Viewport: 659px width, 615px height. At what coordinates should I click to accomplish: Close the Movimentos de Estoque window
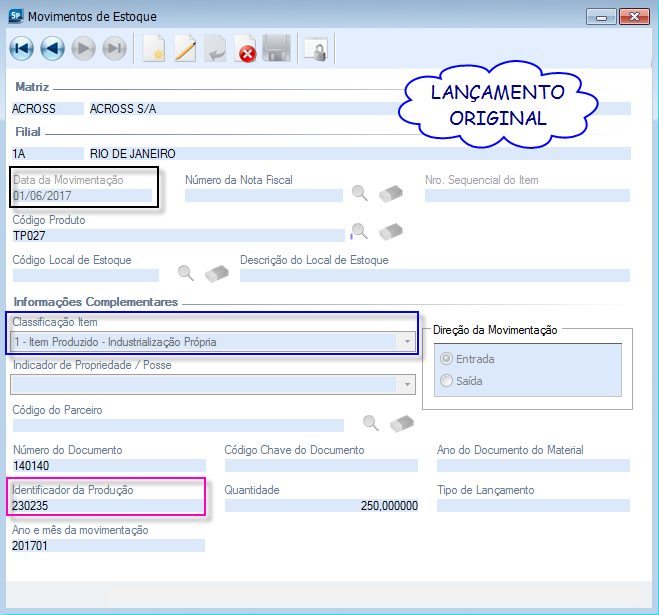click(x=634, y=17)
